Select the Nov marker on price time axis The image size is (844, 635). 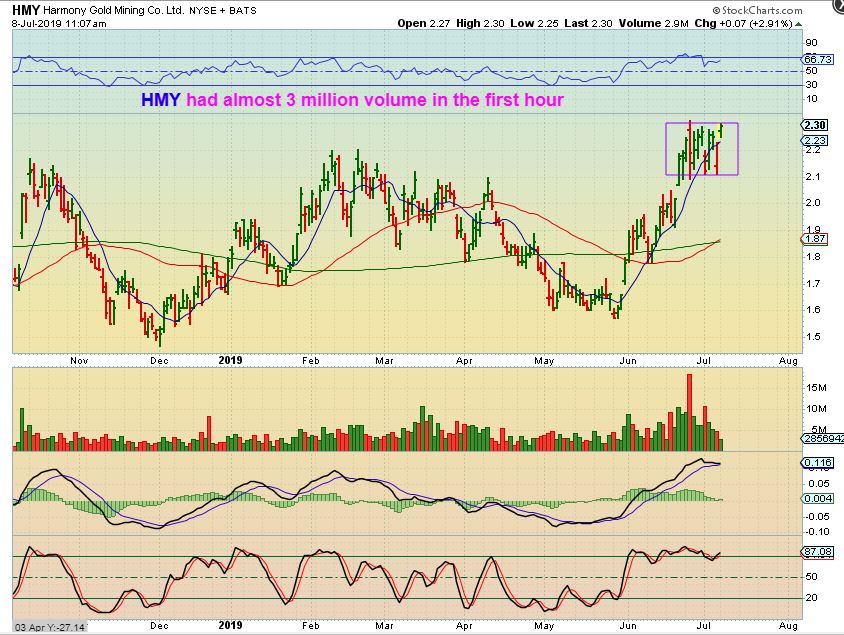(x=80, y=359)
